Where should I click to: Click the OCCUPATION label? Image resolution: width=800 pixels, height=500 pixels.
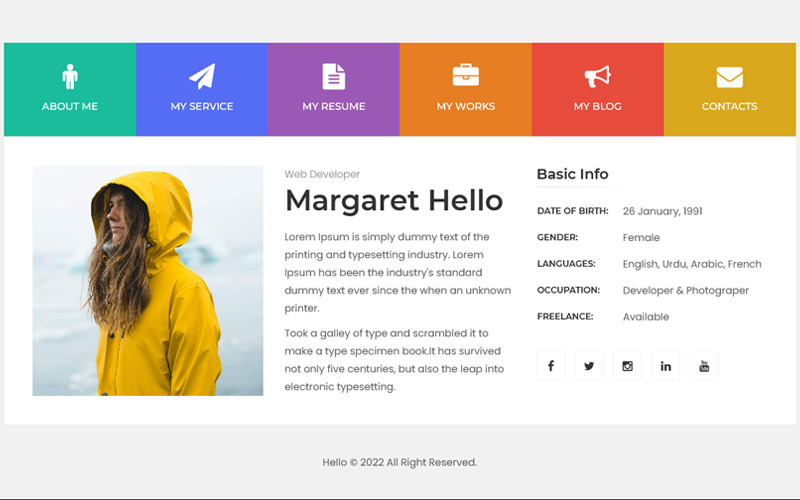tap(568, 290)
